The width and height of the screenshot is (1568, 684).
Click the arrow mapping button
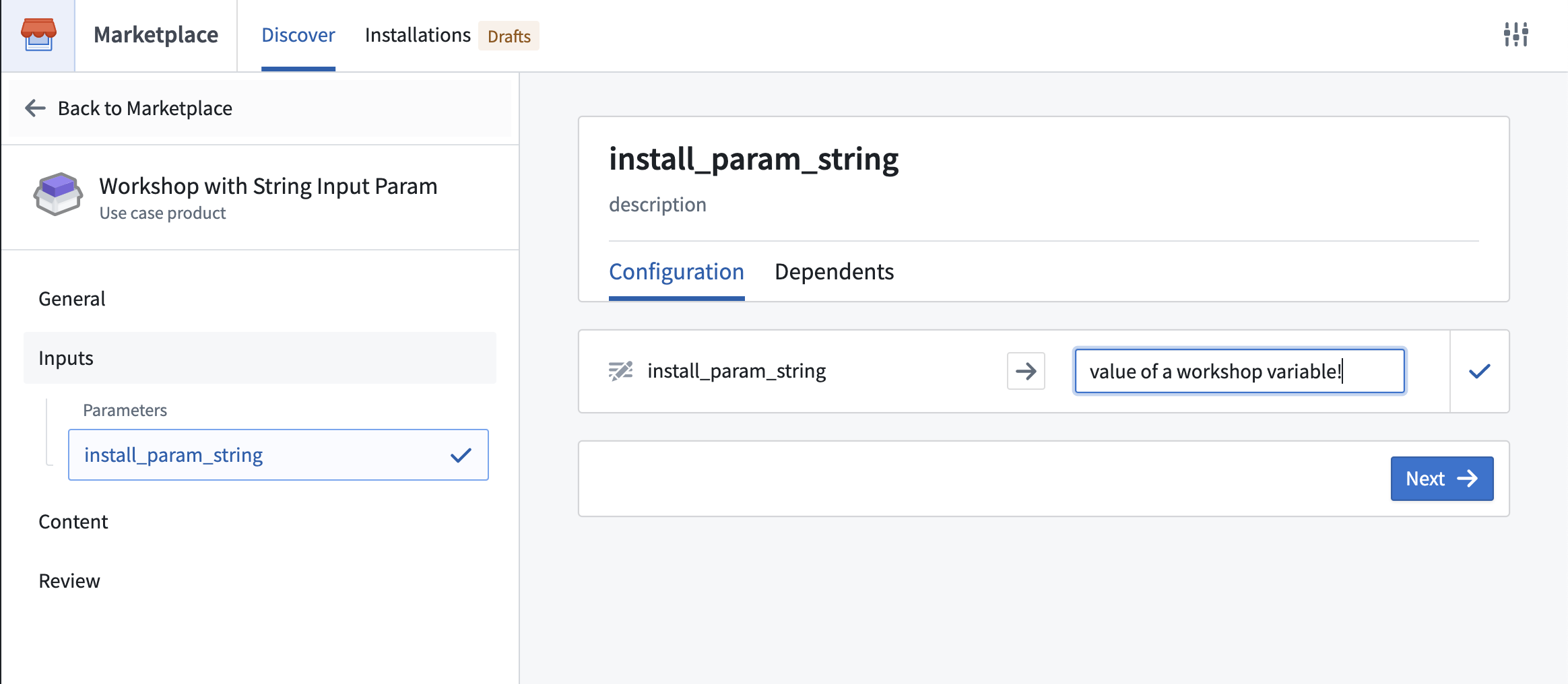pyautogui.click(x=1026, y=371)
